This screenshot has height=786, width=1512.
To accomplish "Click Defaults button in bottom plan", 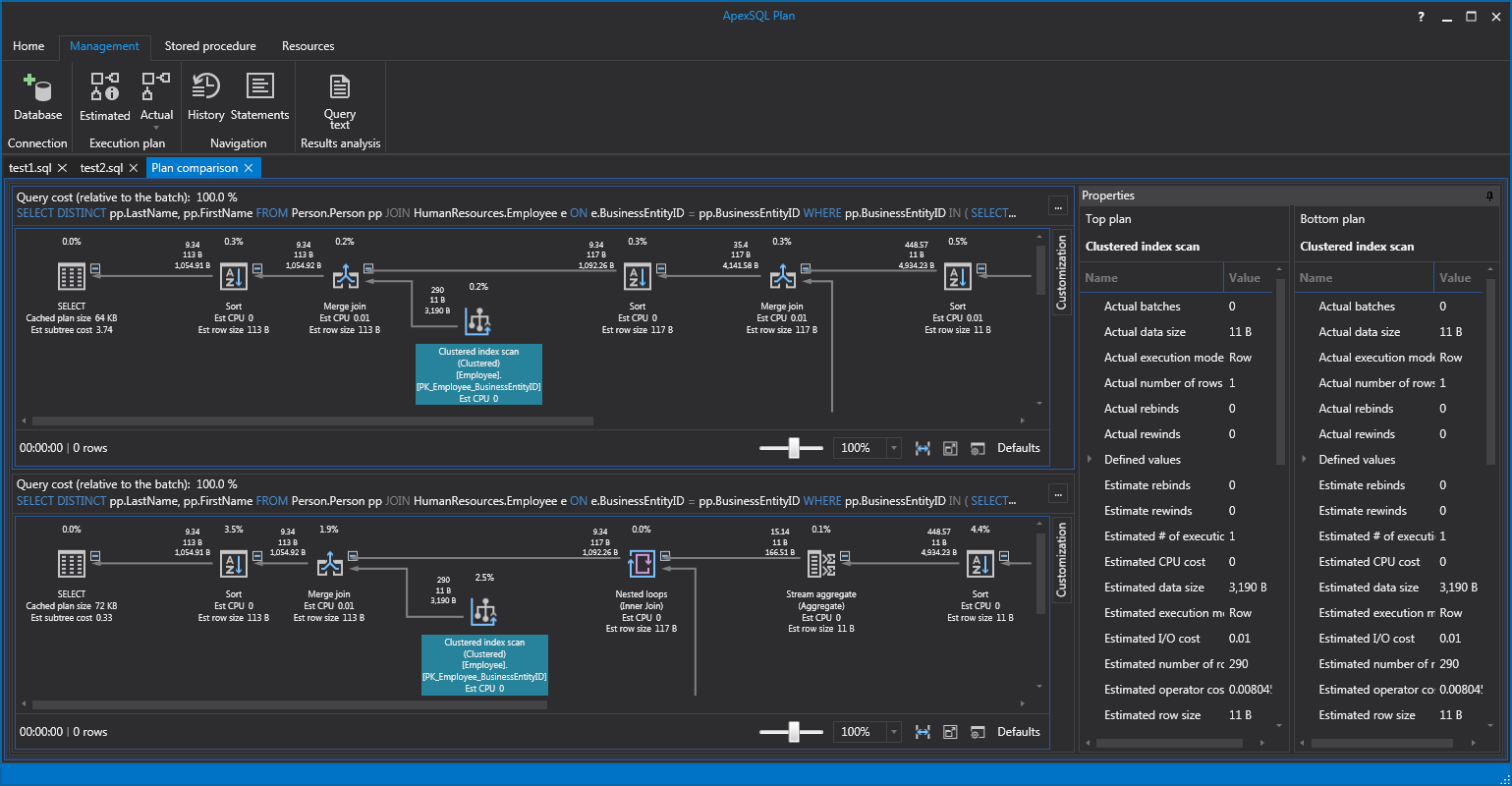I will click(1018, 732).
